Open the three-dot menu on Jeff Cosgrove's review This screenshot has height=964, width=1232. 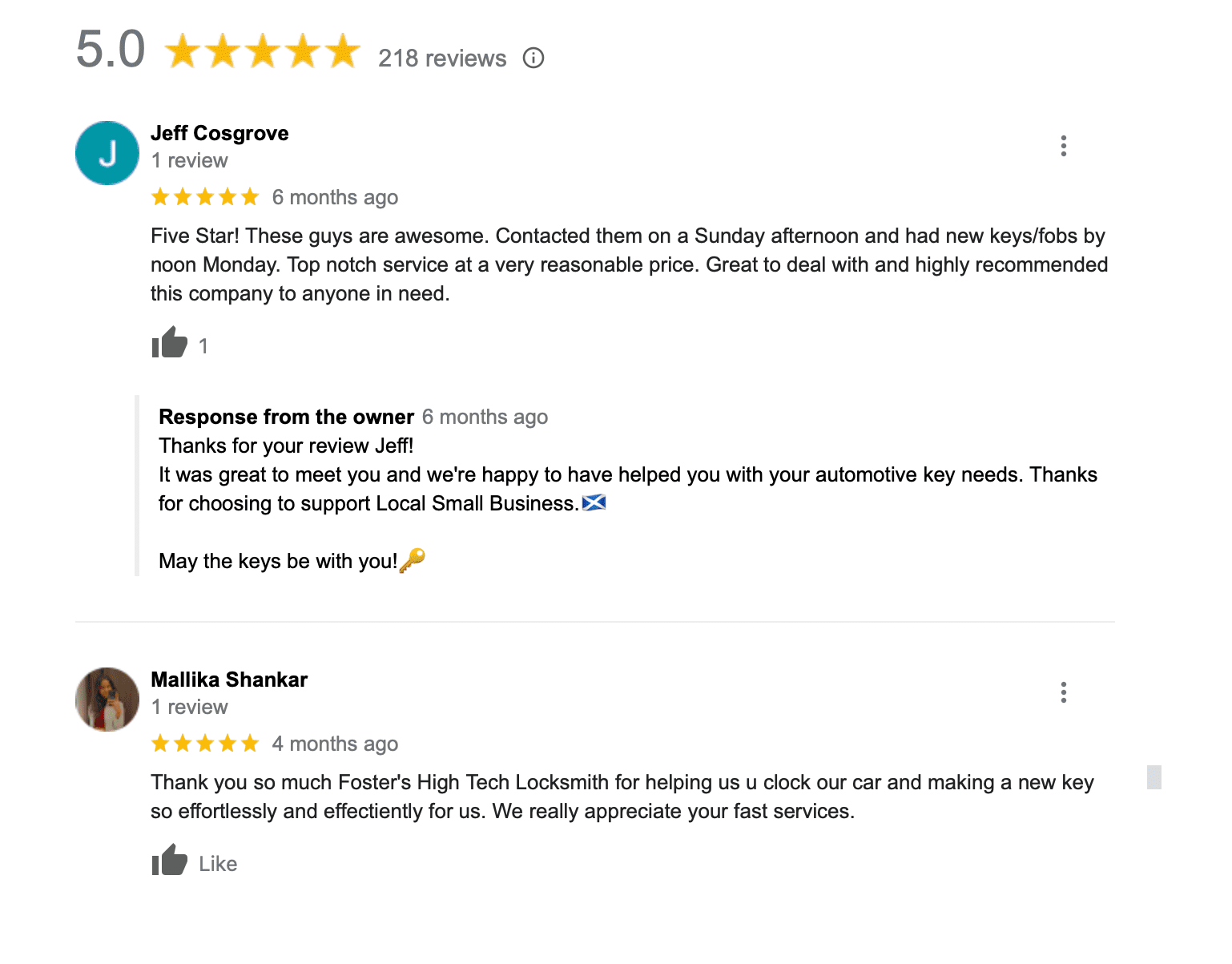1063,146
